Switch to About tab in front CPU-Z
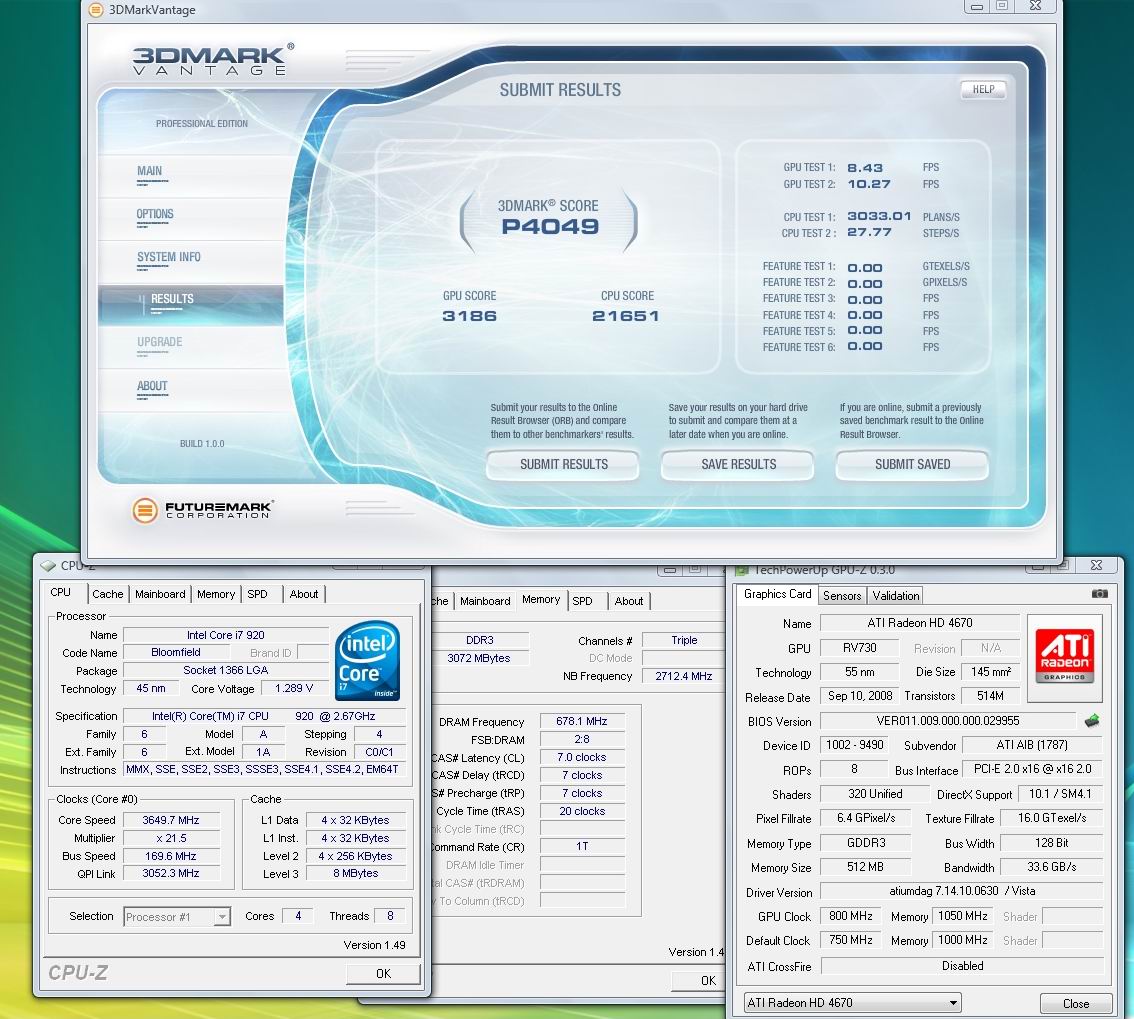 [x=304, y=594]
